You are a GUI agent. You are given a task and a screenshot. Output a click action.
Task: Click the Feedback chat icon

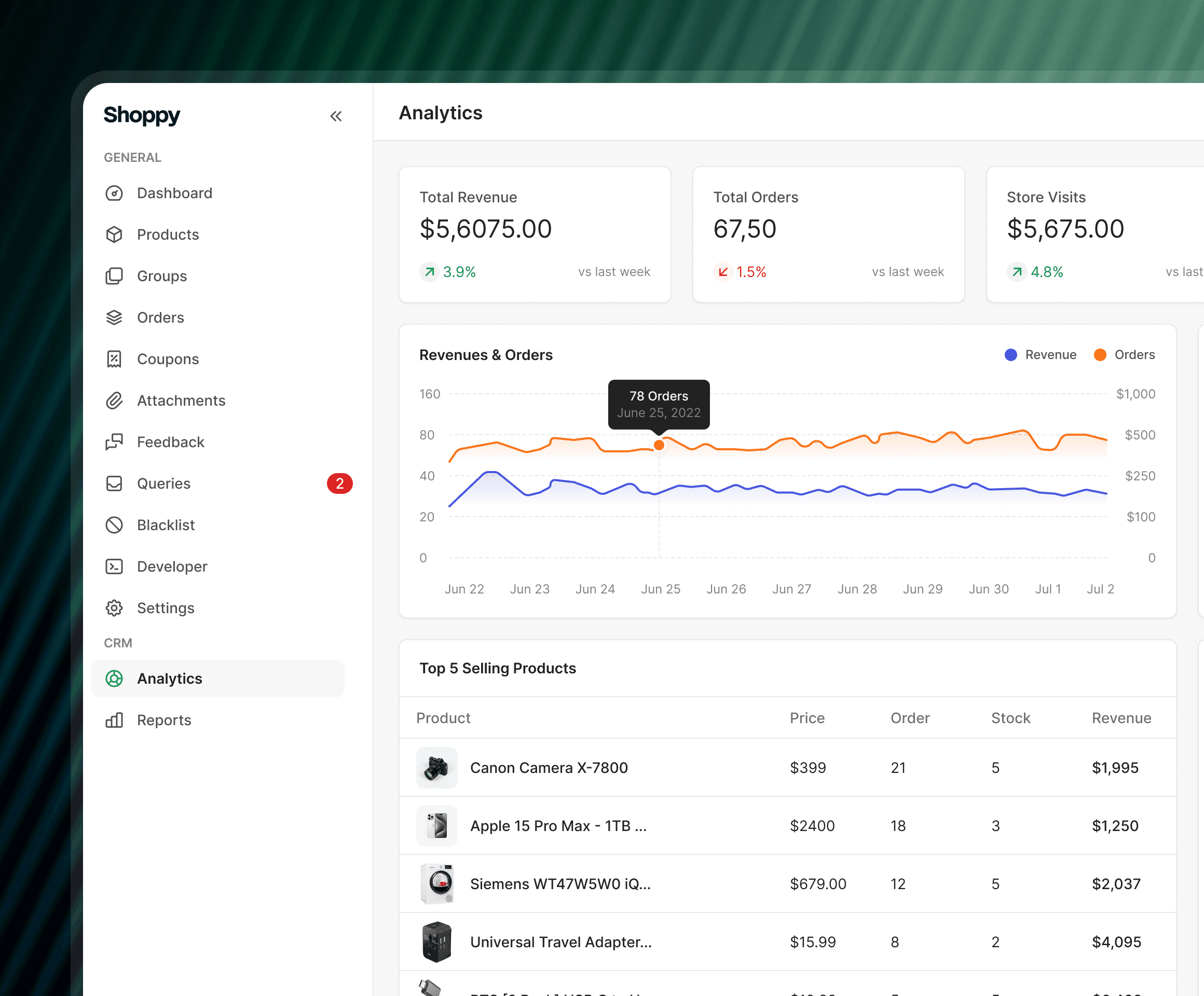(x=114, y=442)
